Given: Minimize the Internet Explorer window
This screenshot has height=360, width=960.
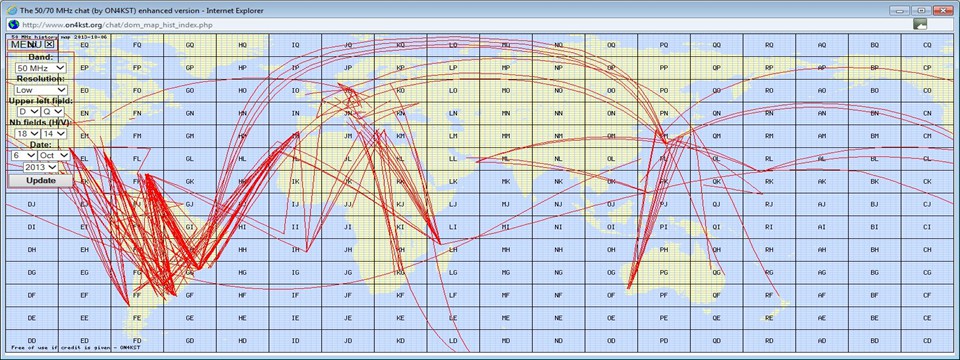Looking at the screenshot, I should (899, 10).
